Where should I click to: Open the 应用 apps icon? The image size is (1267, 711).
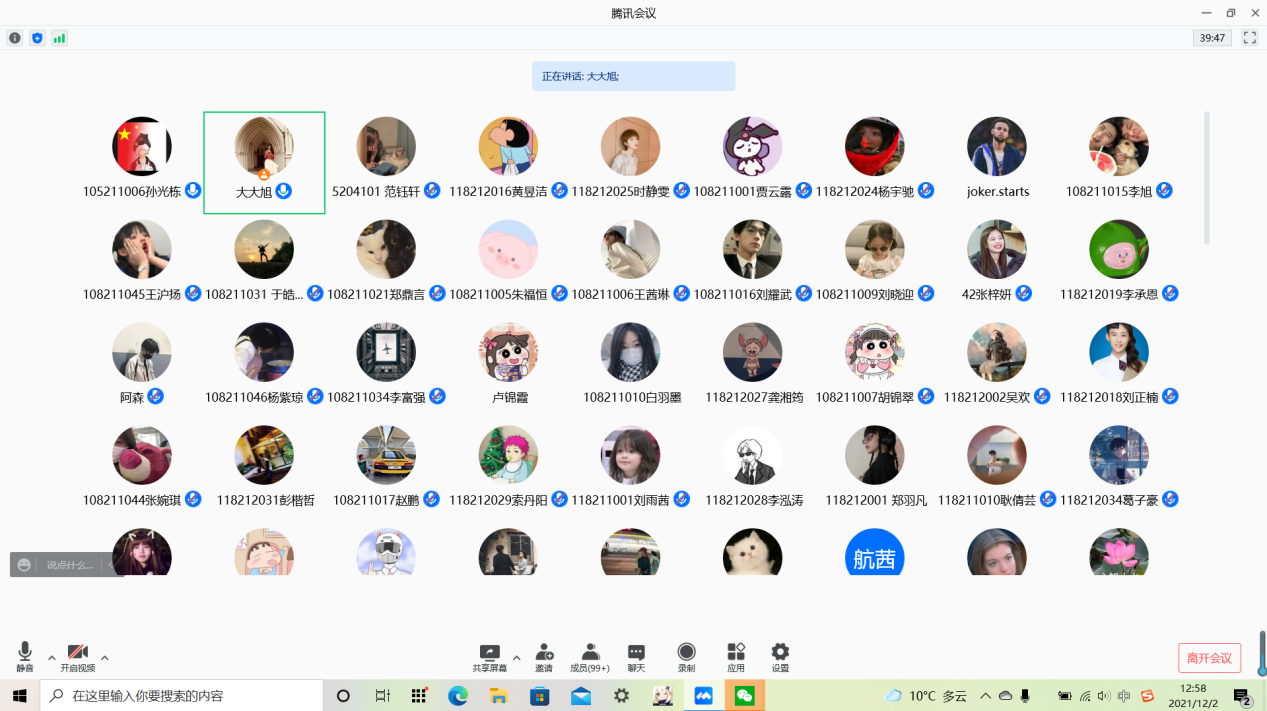click(736, 656)
